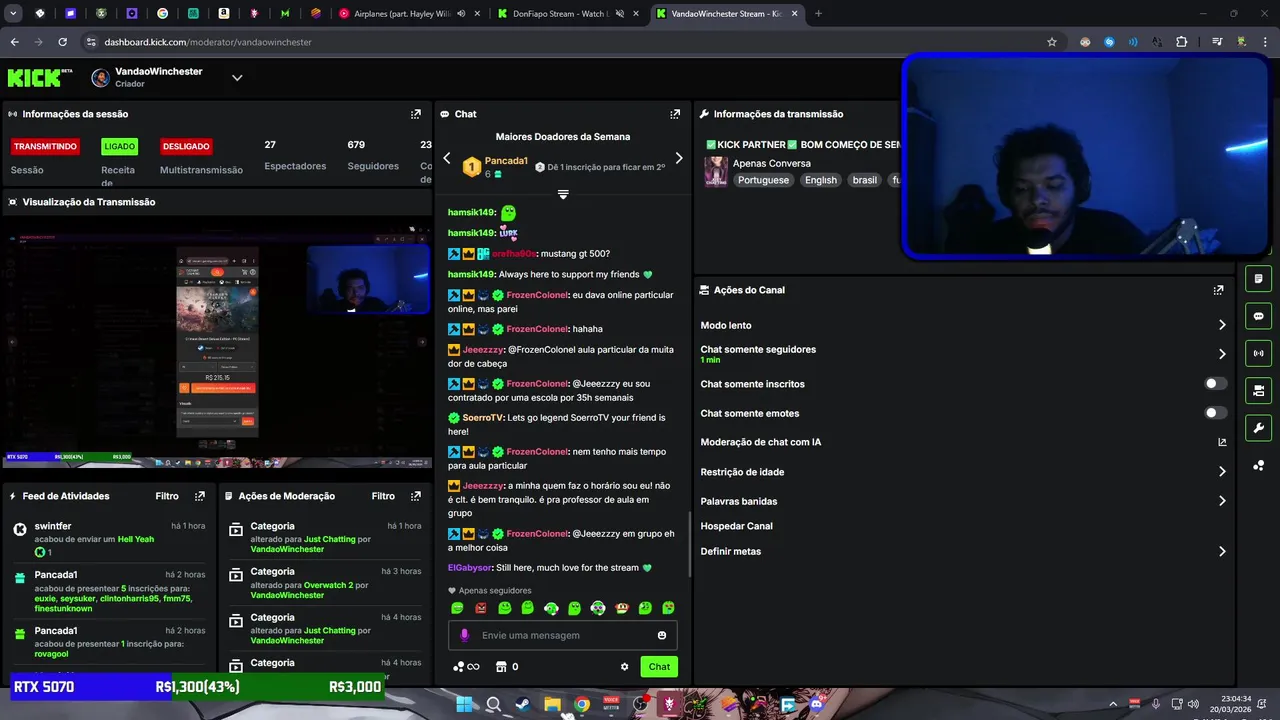Click the purple microphone icon in chat input

464,635
